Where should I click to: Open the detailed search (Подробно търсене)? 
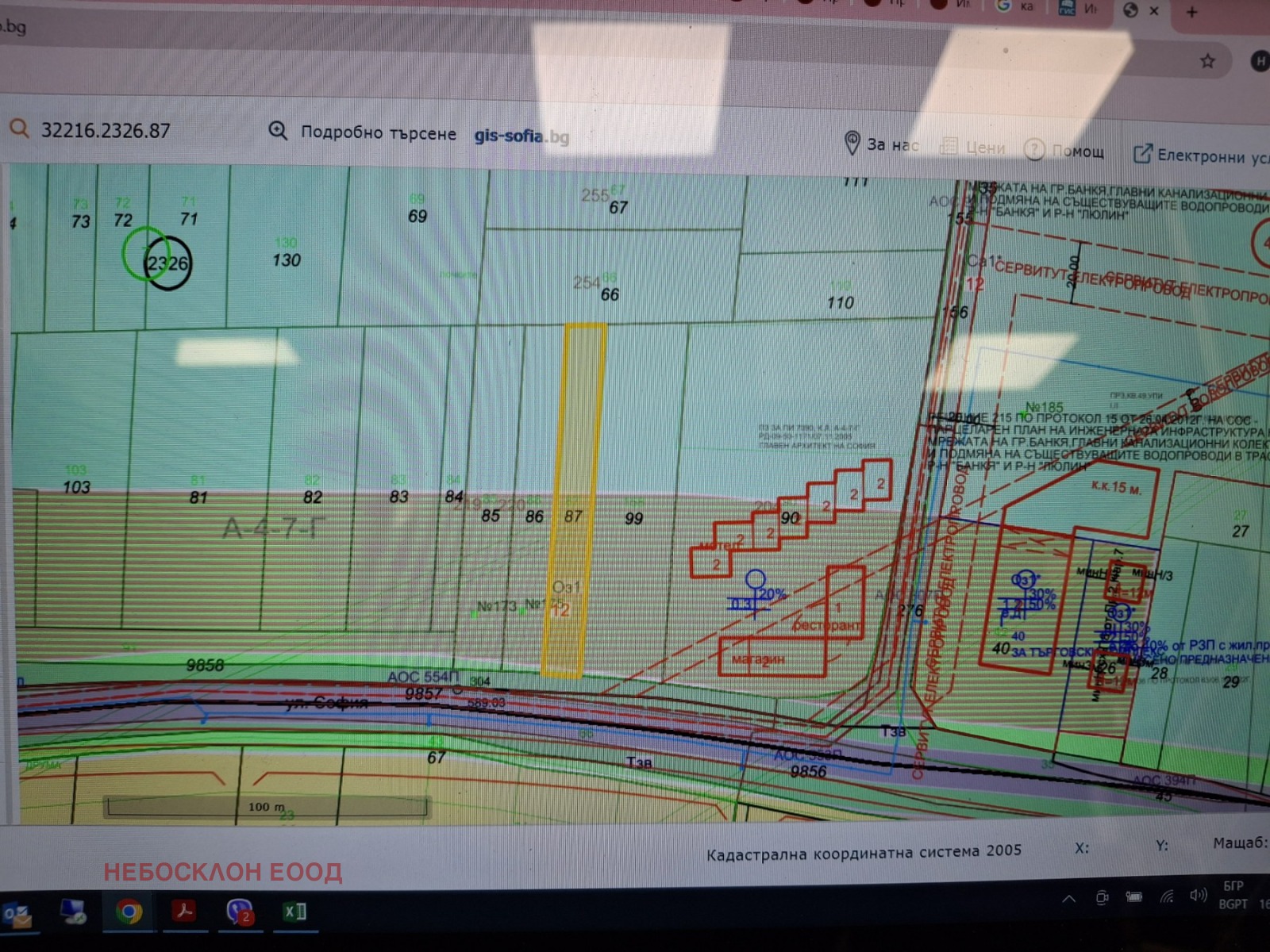[x=365, y=132]
